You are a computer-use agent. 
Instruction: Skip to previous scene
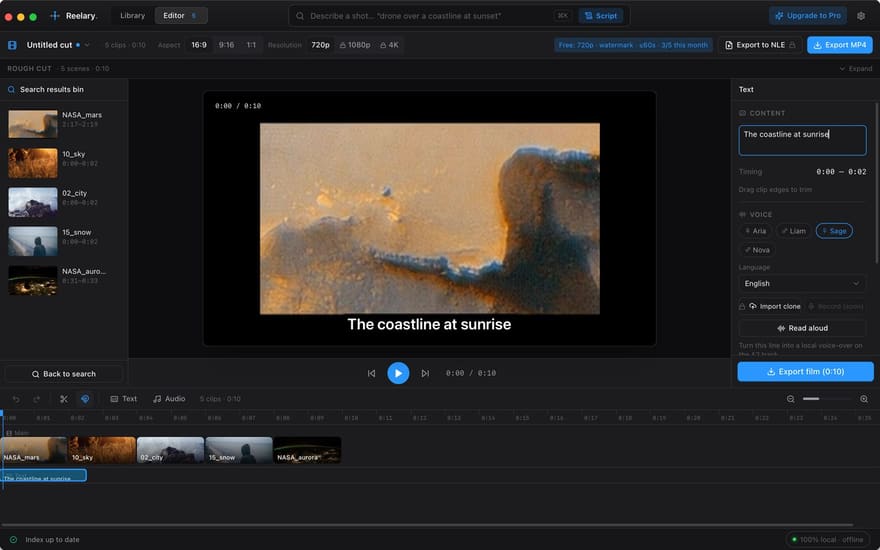tap(372, 373)
